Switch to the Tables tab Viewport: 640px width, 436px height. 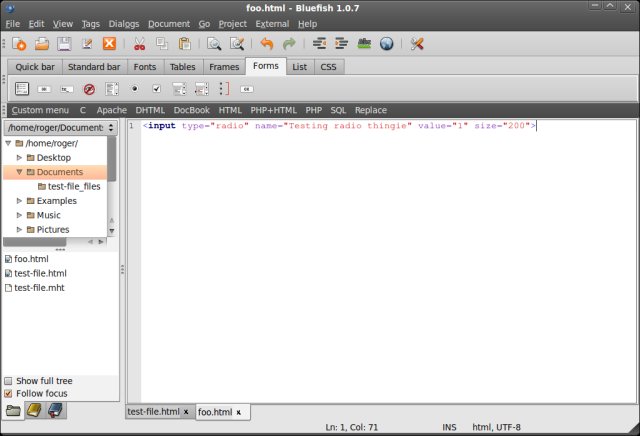tap(182, 67)
